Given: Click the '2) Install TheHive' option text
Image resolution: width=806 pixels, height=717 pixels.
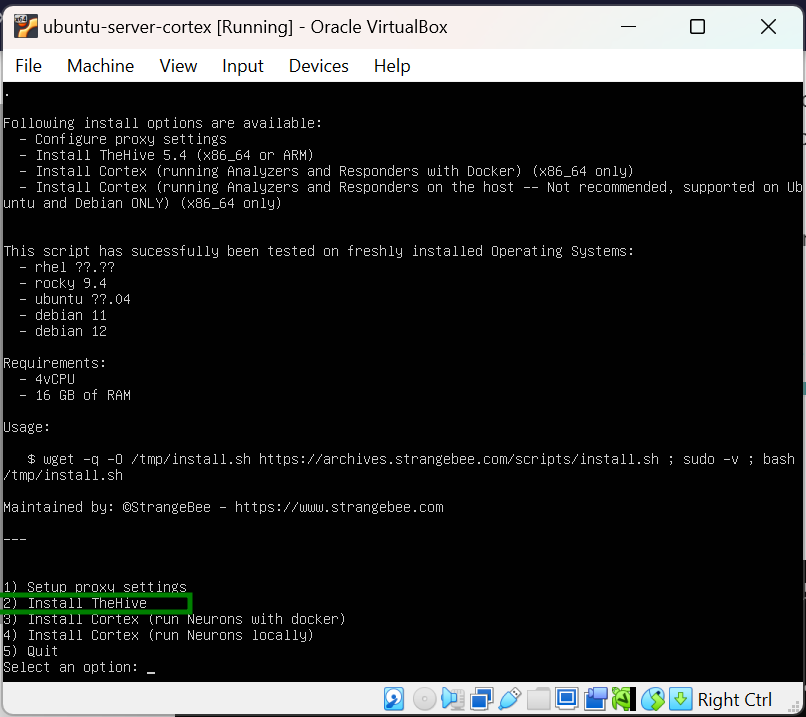Looking at the screenshot, I should click(75, 603).
